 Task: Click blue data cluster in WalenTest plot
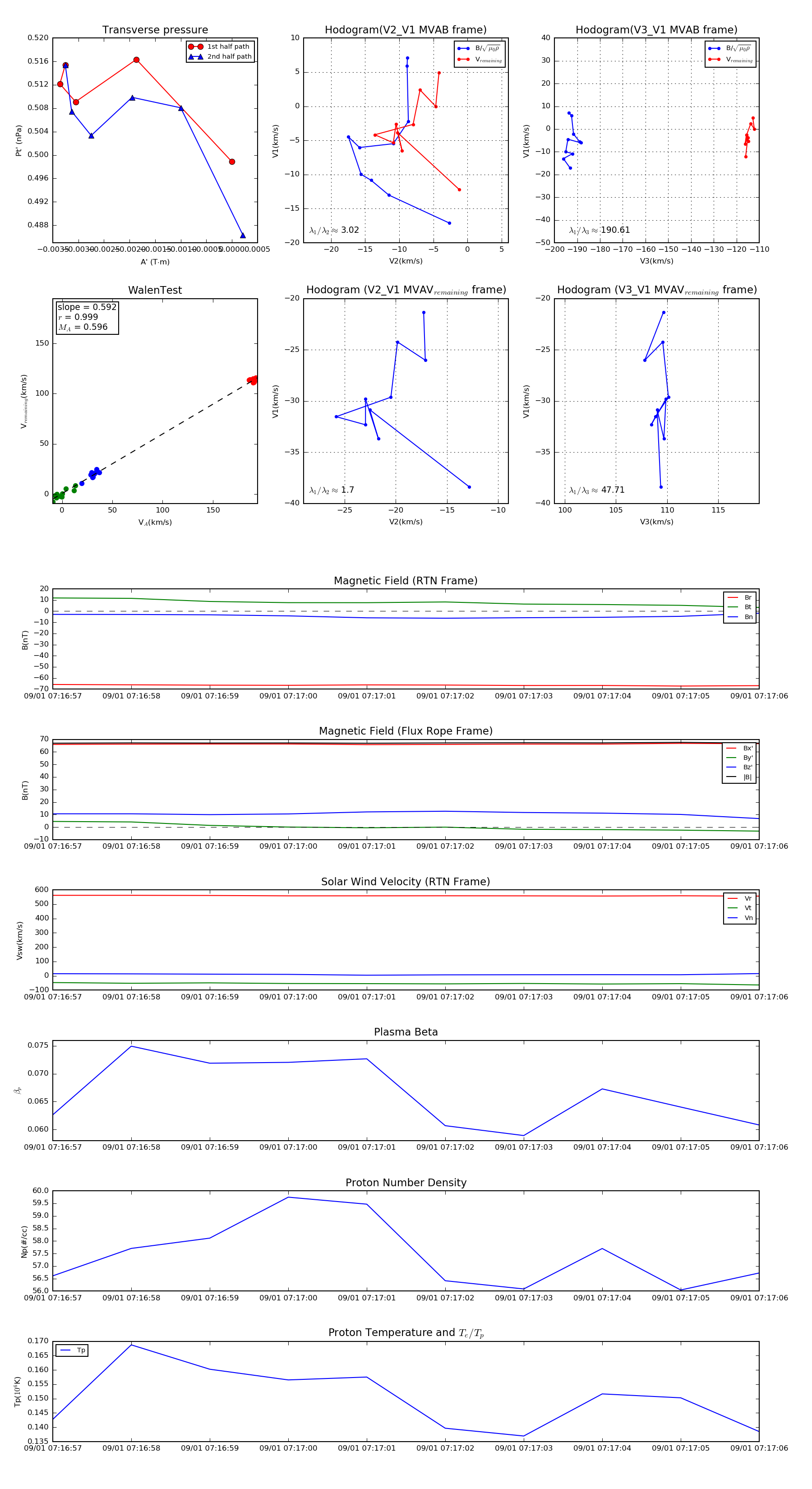point(95,473)
